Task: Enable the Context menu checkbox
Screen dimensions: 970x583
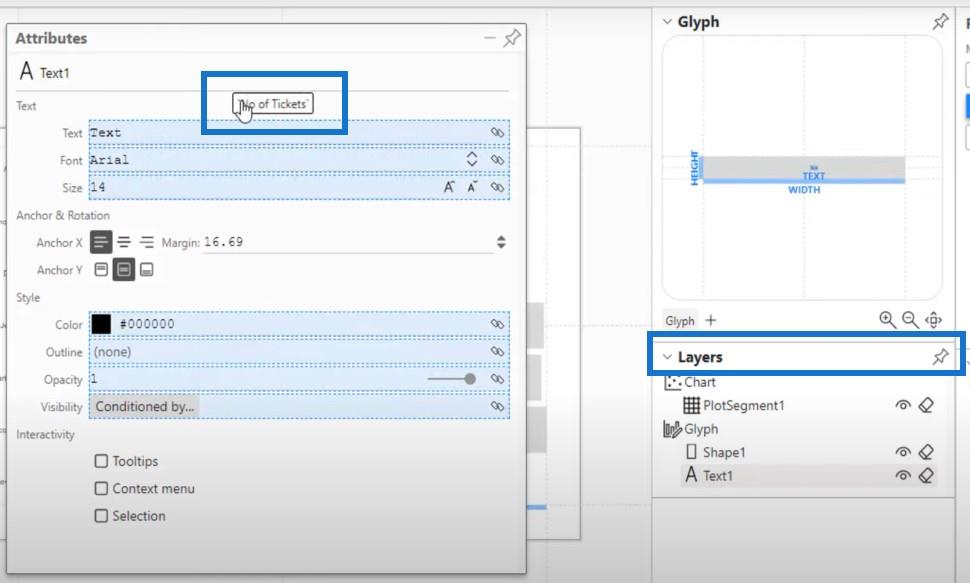Action: pos(101,488)
